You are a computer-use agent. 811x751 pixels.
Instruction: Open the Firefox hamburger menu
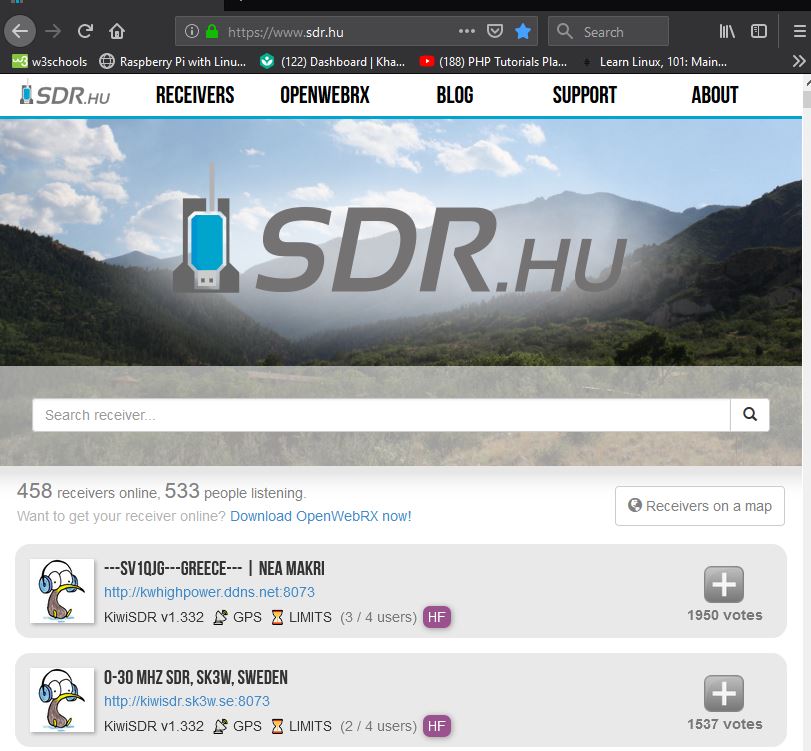pyautogui.click(x=800, y=32)
